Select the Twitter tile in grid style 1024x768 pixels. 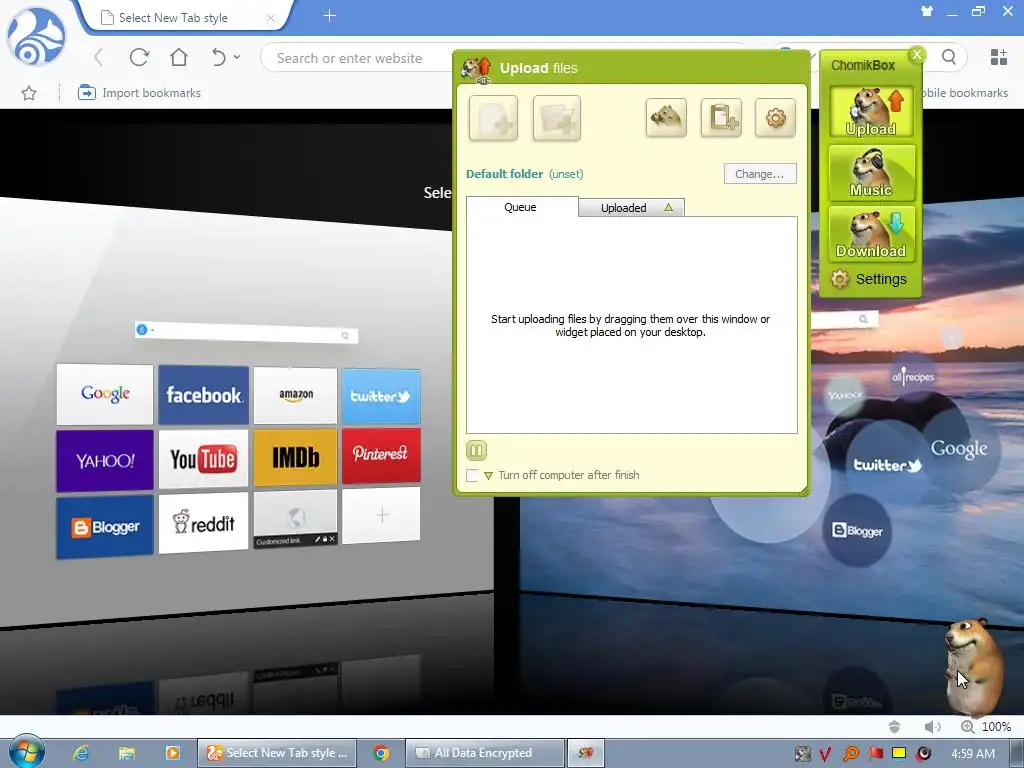coord(381,396)
